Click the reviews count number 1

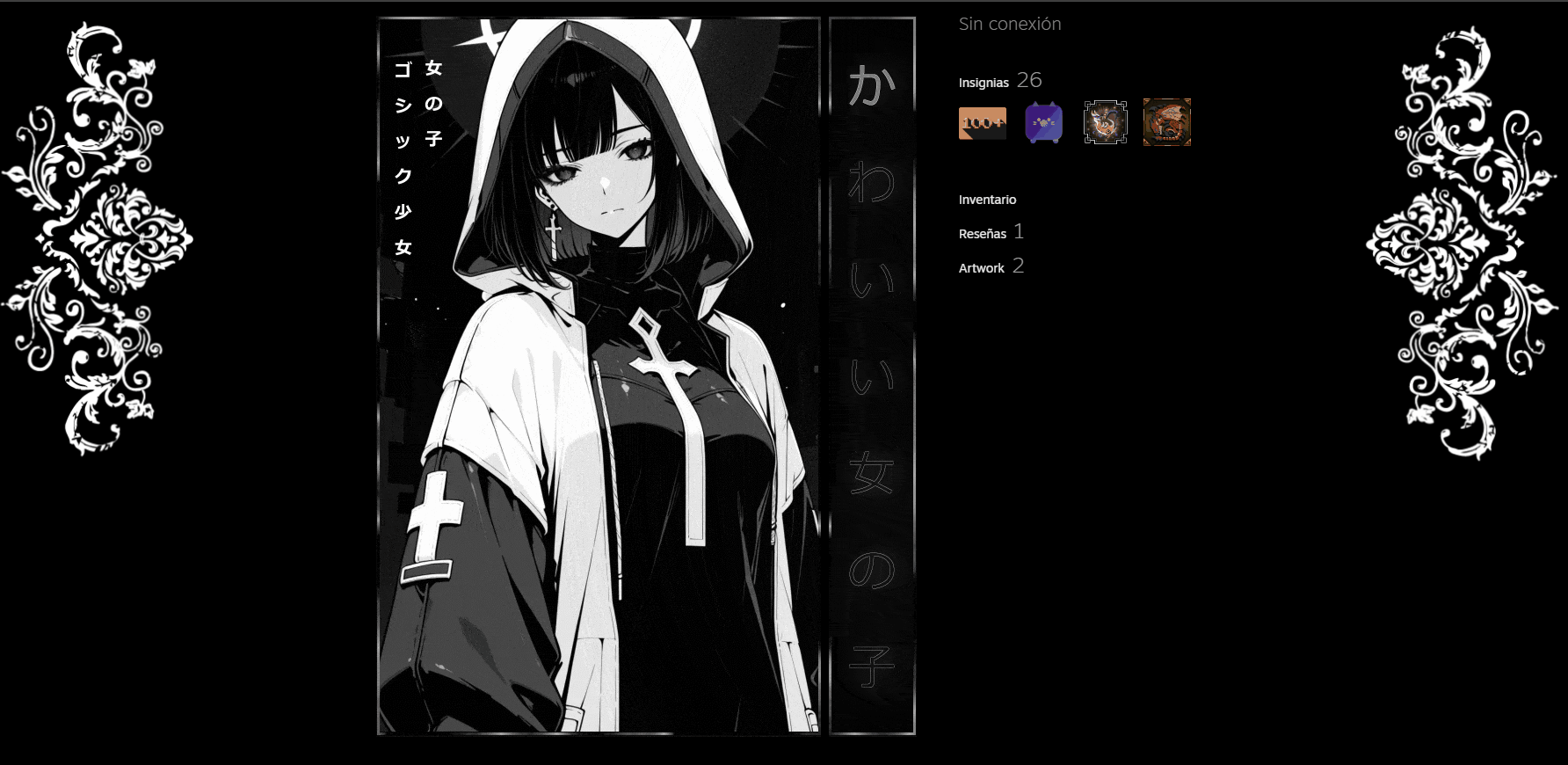click(1019, 231)
